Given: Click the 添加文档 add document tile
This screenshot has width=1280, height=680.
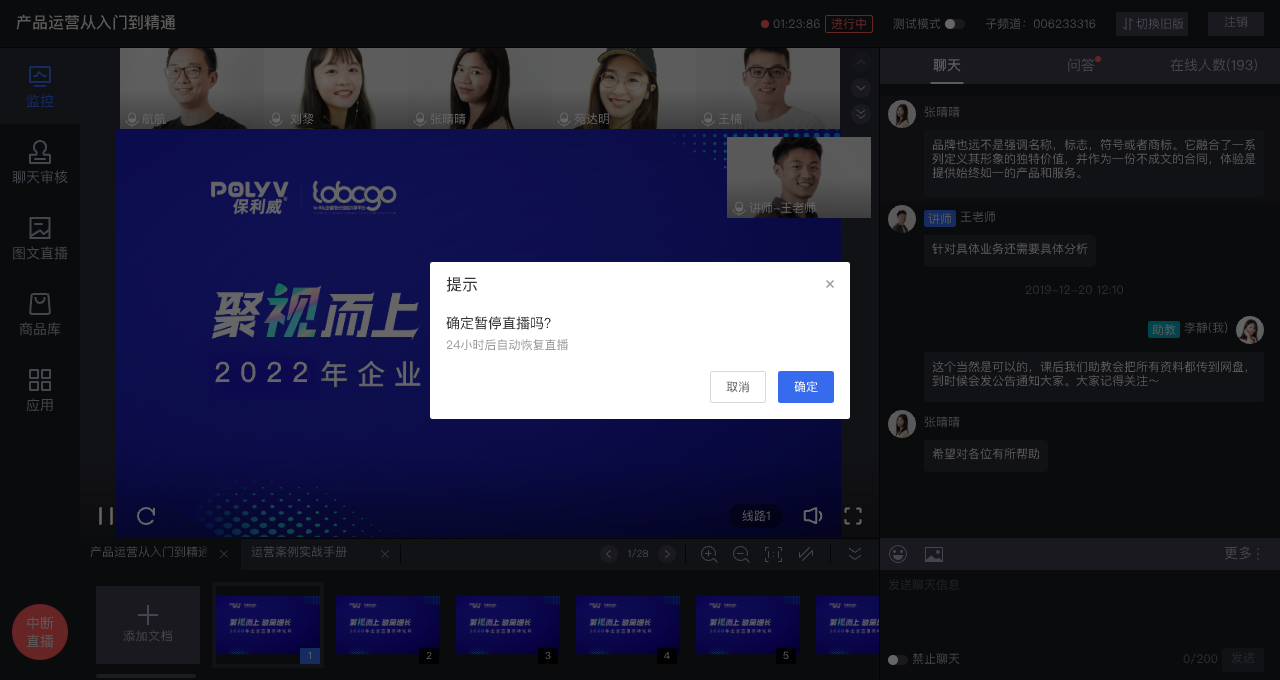Looking at the screenshot, I should pos(148,625).
